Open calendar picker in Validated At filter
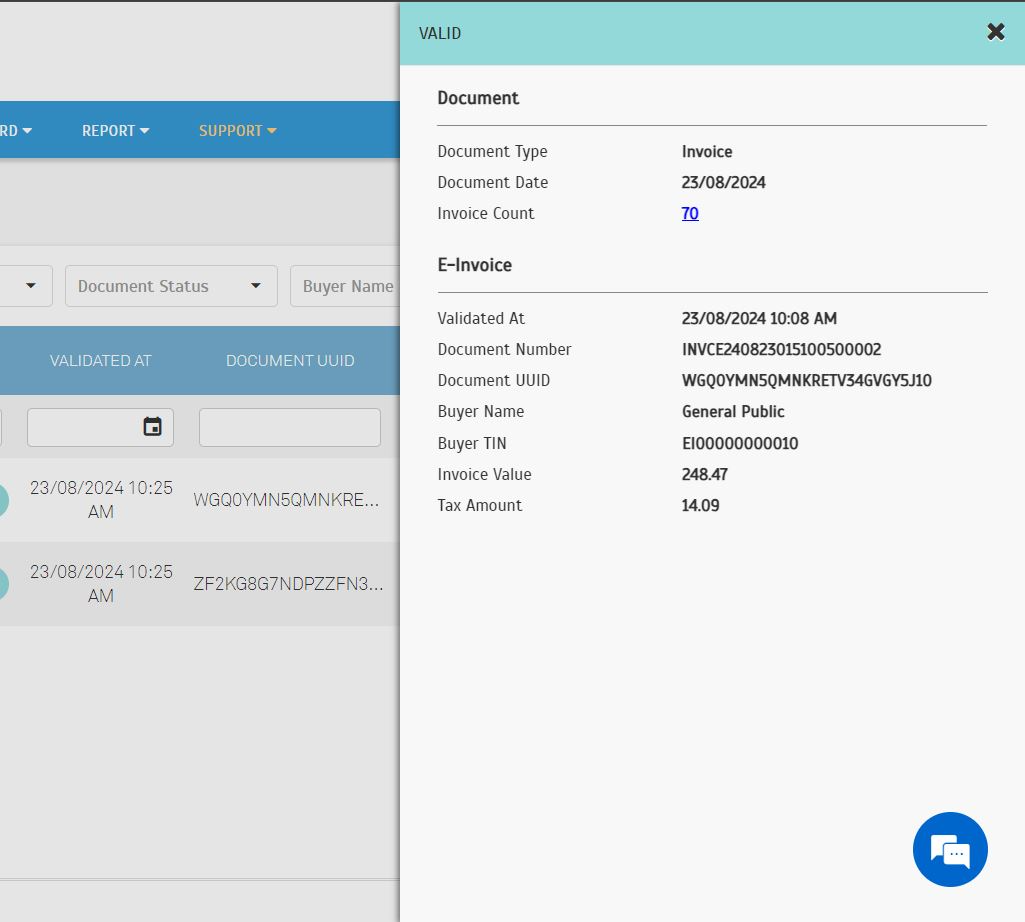The width and height of the screenshot is (1025, 922). click(152, 427)
